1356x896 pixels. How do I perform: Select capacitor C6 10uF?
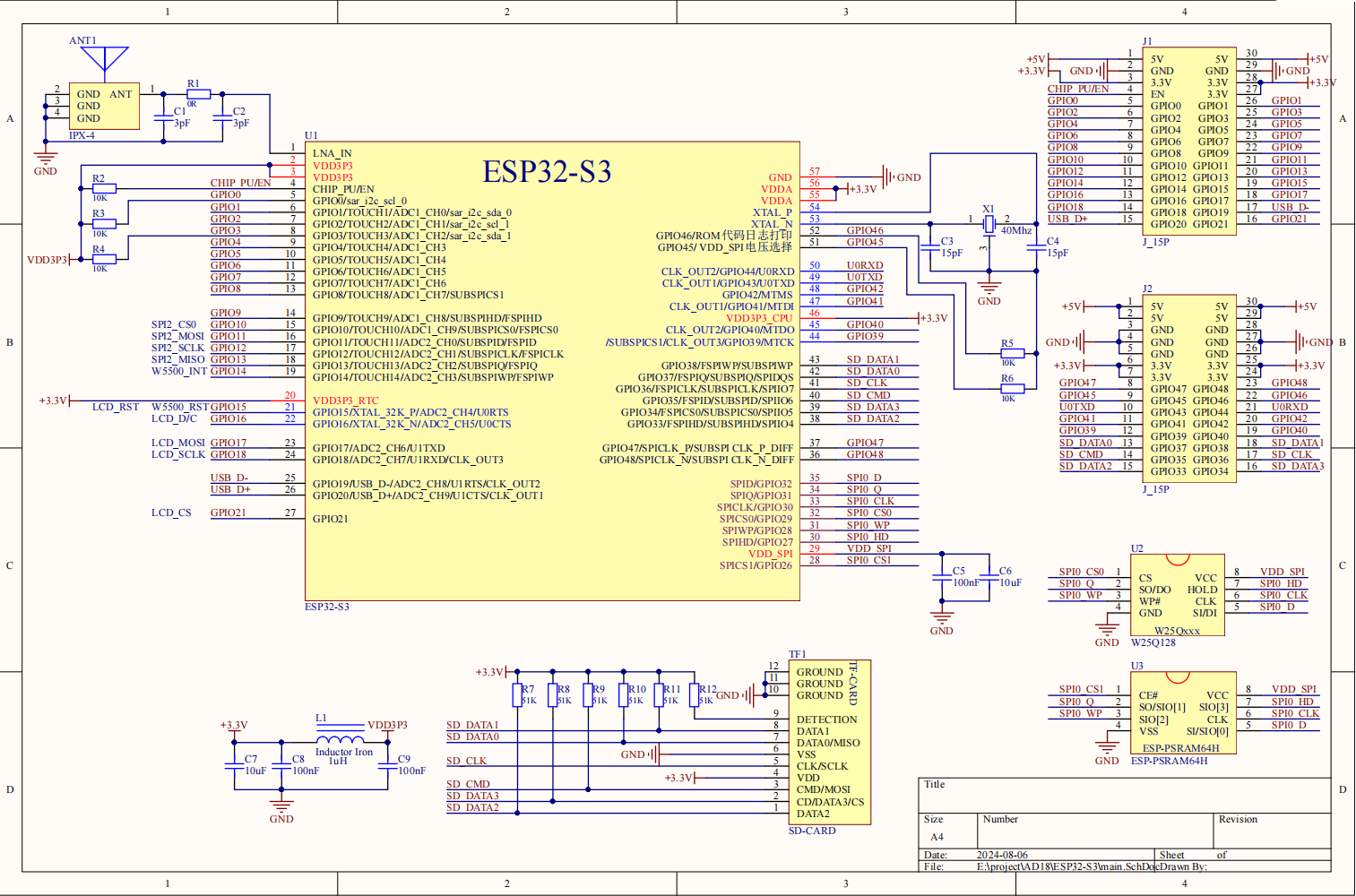[x=989, y=577]
